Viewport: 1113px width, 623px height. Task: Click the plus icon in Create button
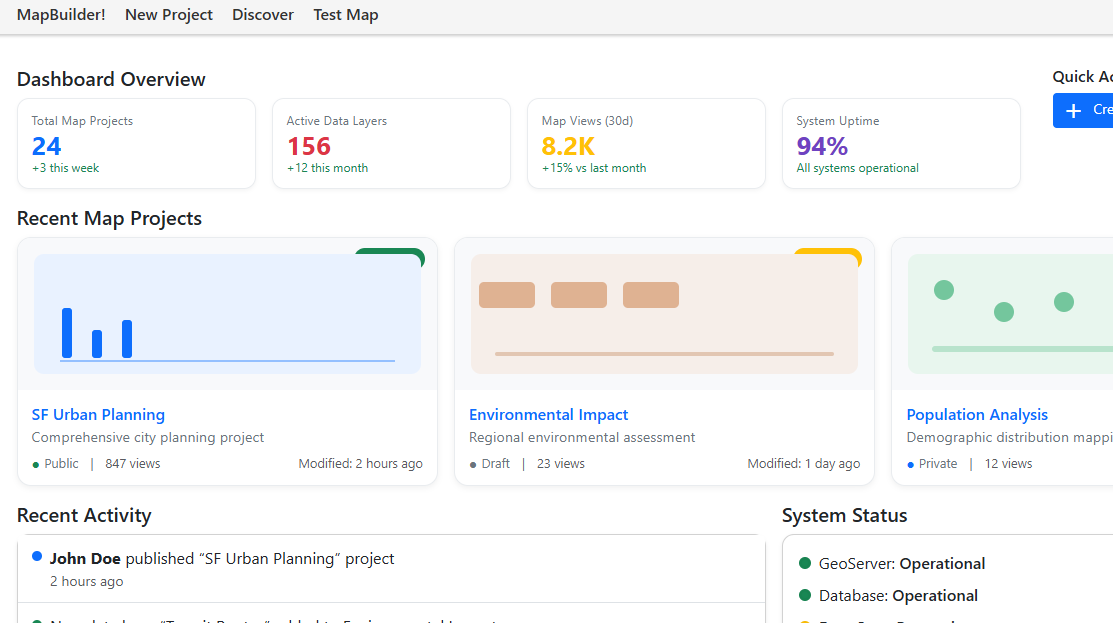(1073, 111)
